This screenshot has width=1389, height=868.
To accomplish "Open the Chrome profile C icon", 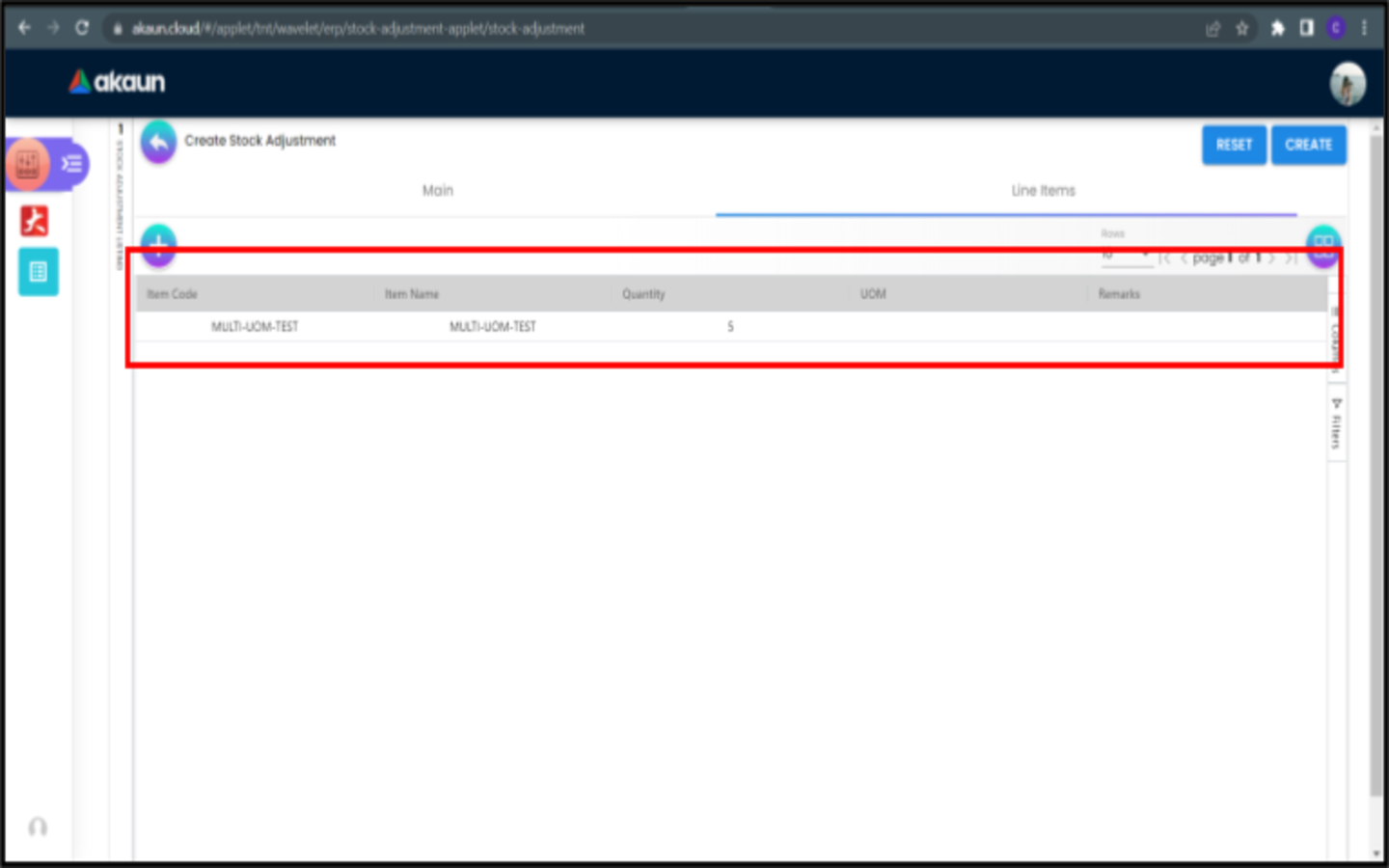I will [x=1336, y=28].
